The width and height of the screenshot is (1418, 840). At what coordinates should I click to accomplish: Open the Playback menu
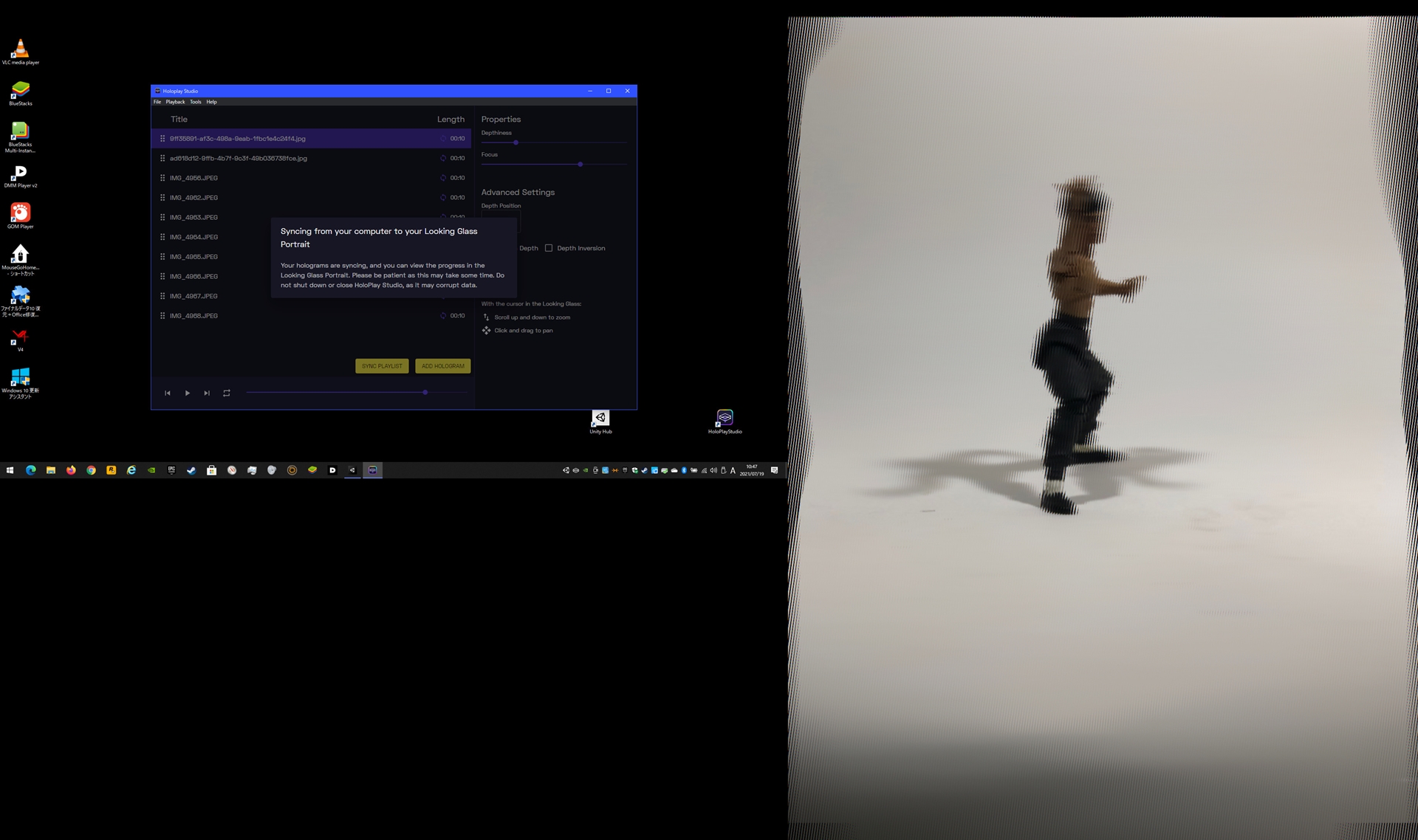pyautogui.click(x=175, y=102)
